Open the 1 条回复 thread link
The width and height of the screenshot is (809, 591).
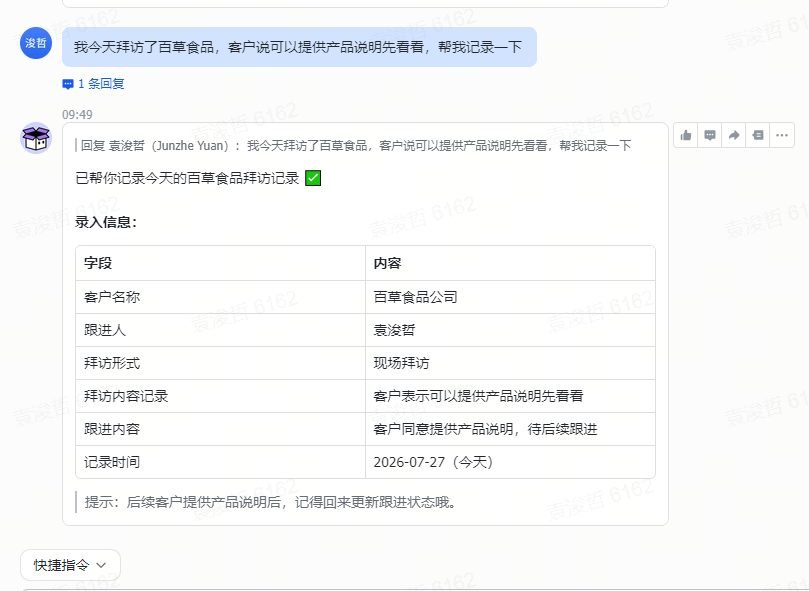pos(101,84)
